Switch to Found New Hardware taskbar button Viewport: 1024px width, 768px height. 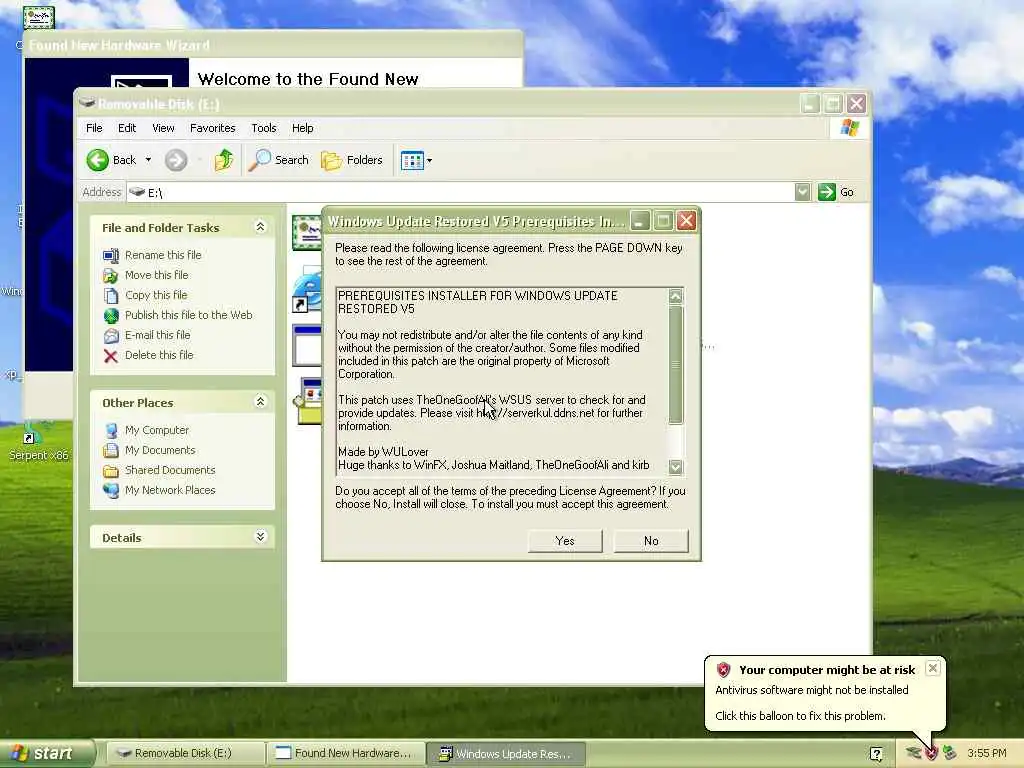point(346,754)
